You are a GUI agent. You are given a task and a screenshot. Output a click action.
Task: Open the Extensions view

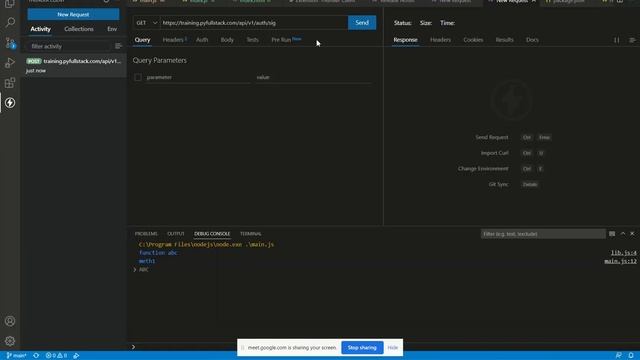coord(10,83)
